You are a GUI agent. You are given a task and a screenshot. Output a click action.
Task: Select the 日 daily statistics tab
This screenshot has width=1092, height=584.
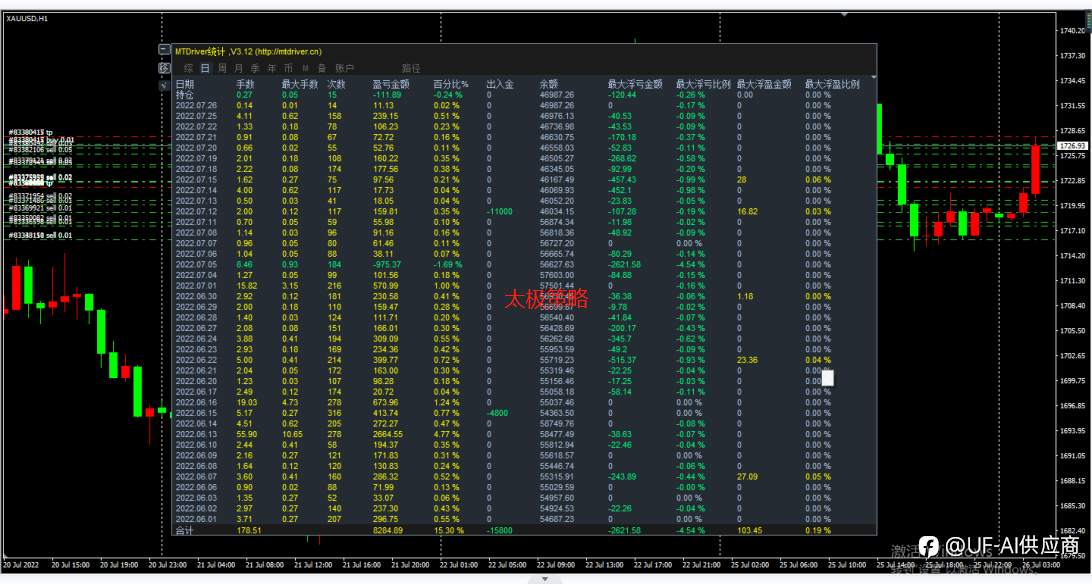[x=205, y=68]
